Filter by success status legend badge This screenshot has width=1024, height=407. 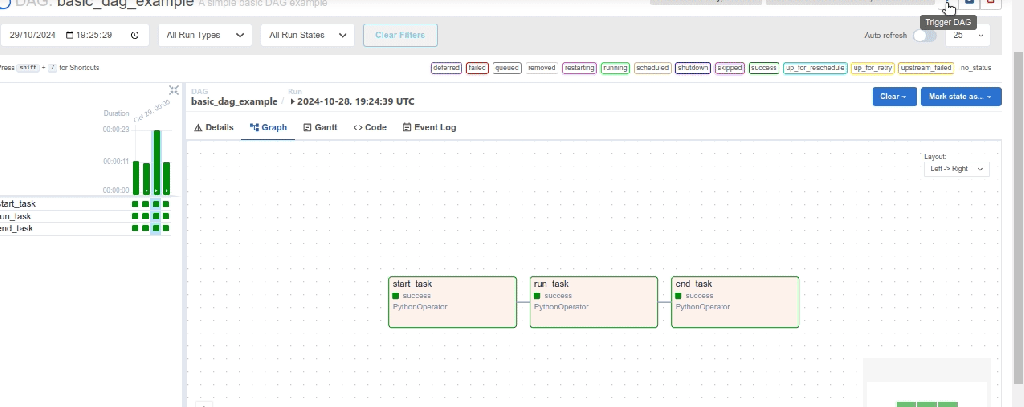(x=764, y=68)
